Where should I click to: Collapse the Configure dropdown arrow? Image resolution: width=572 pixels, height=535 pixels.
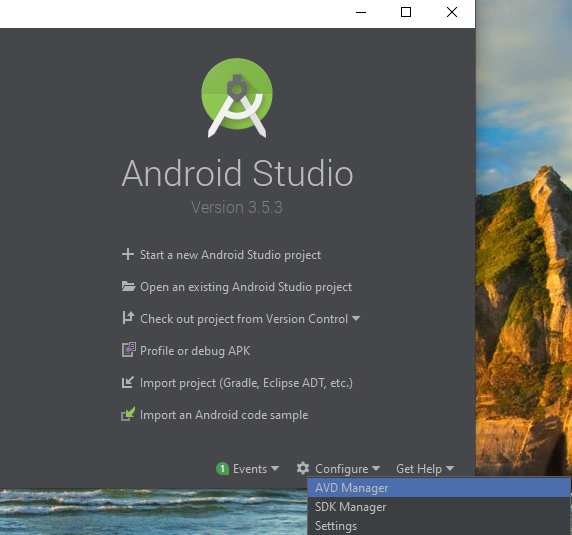pos(376,468)
